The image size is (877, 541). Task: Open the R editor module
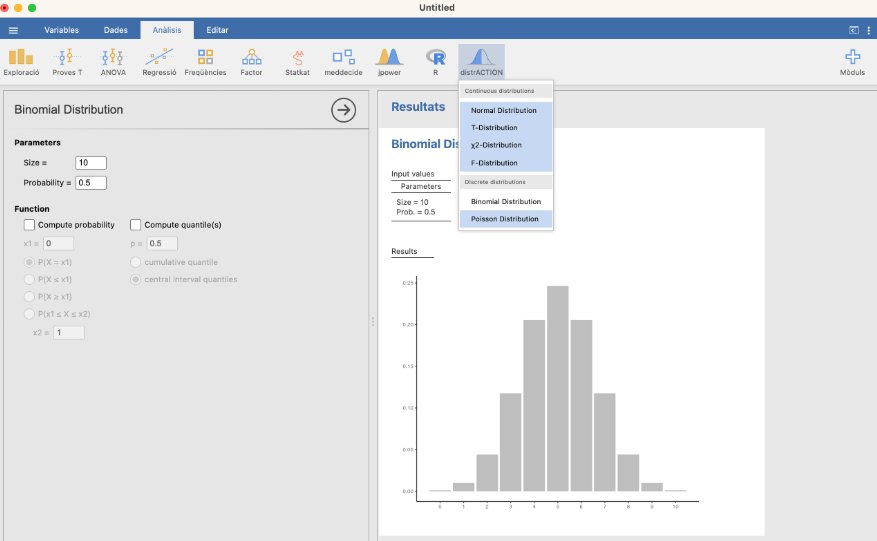pyautogui.click(x=435, y=62)
